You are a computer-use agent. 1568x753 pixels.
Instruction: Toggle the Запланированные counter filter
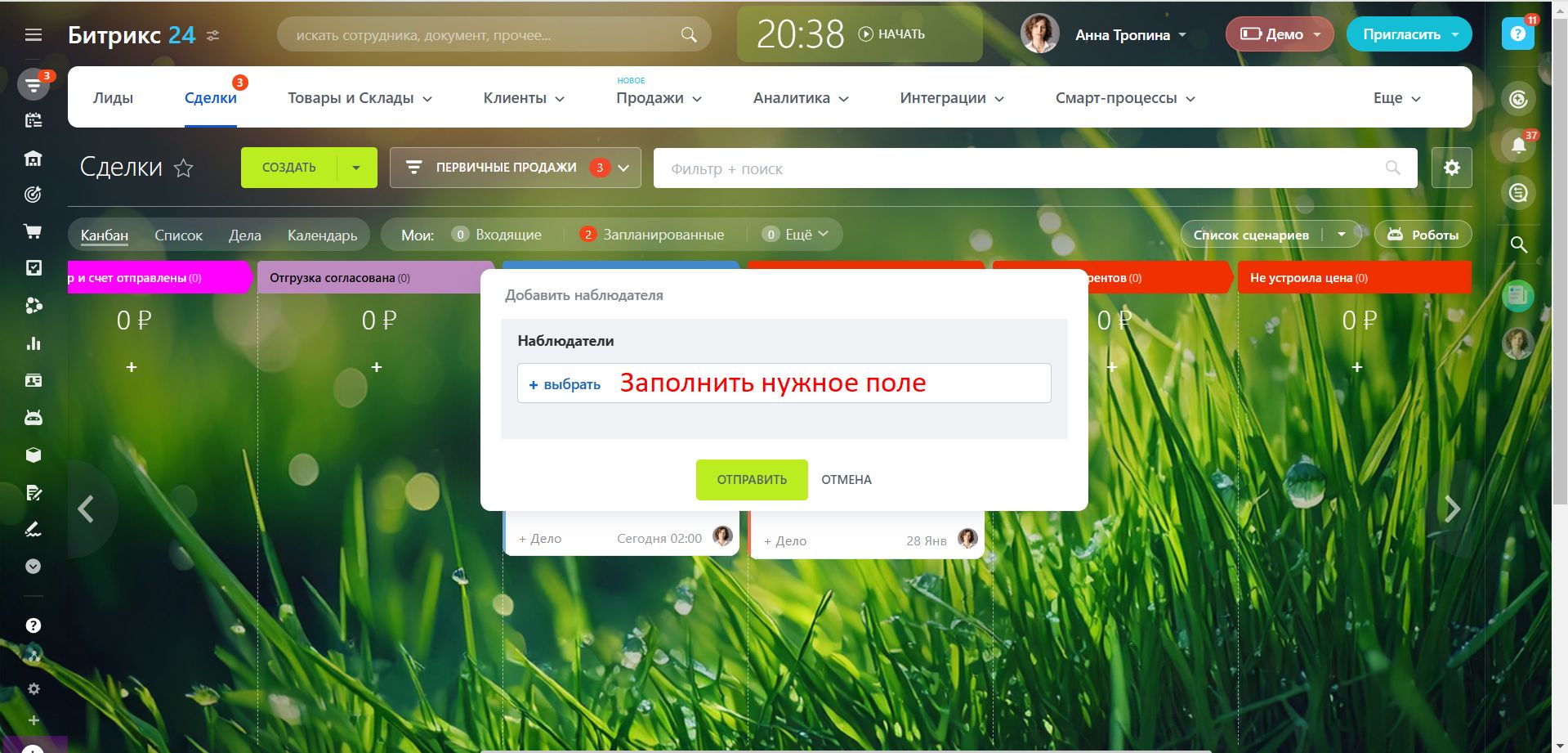tap(652, 235)
